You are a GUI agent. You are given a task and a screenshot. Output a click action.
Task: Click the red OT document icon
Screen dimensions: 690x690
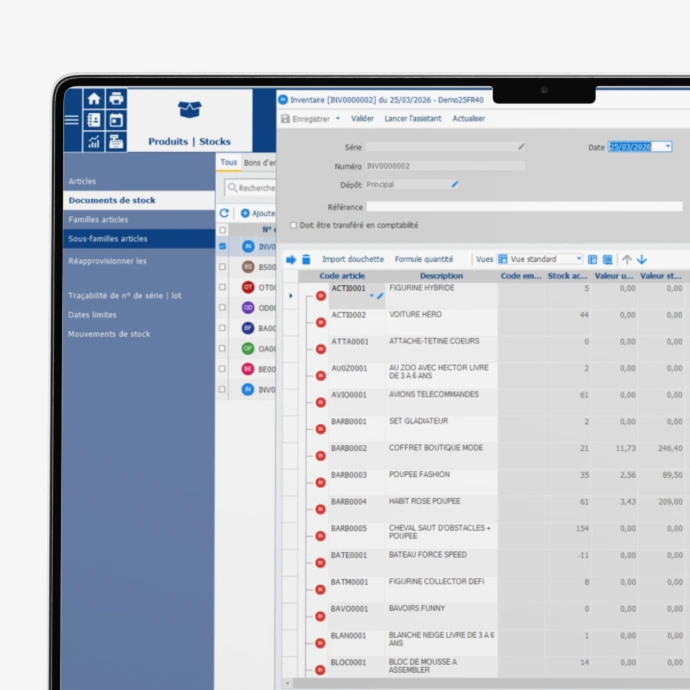(x=248, y=287)
